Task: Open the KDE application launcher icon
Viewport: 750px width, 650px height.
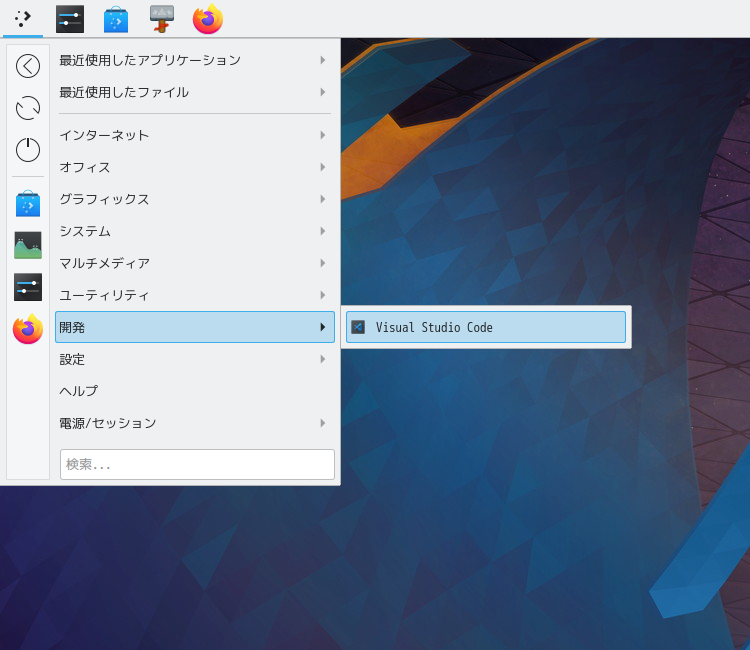Action: point(22,19)
